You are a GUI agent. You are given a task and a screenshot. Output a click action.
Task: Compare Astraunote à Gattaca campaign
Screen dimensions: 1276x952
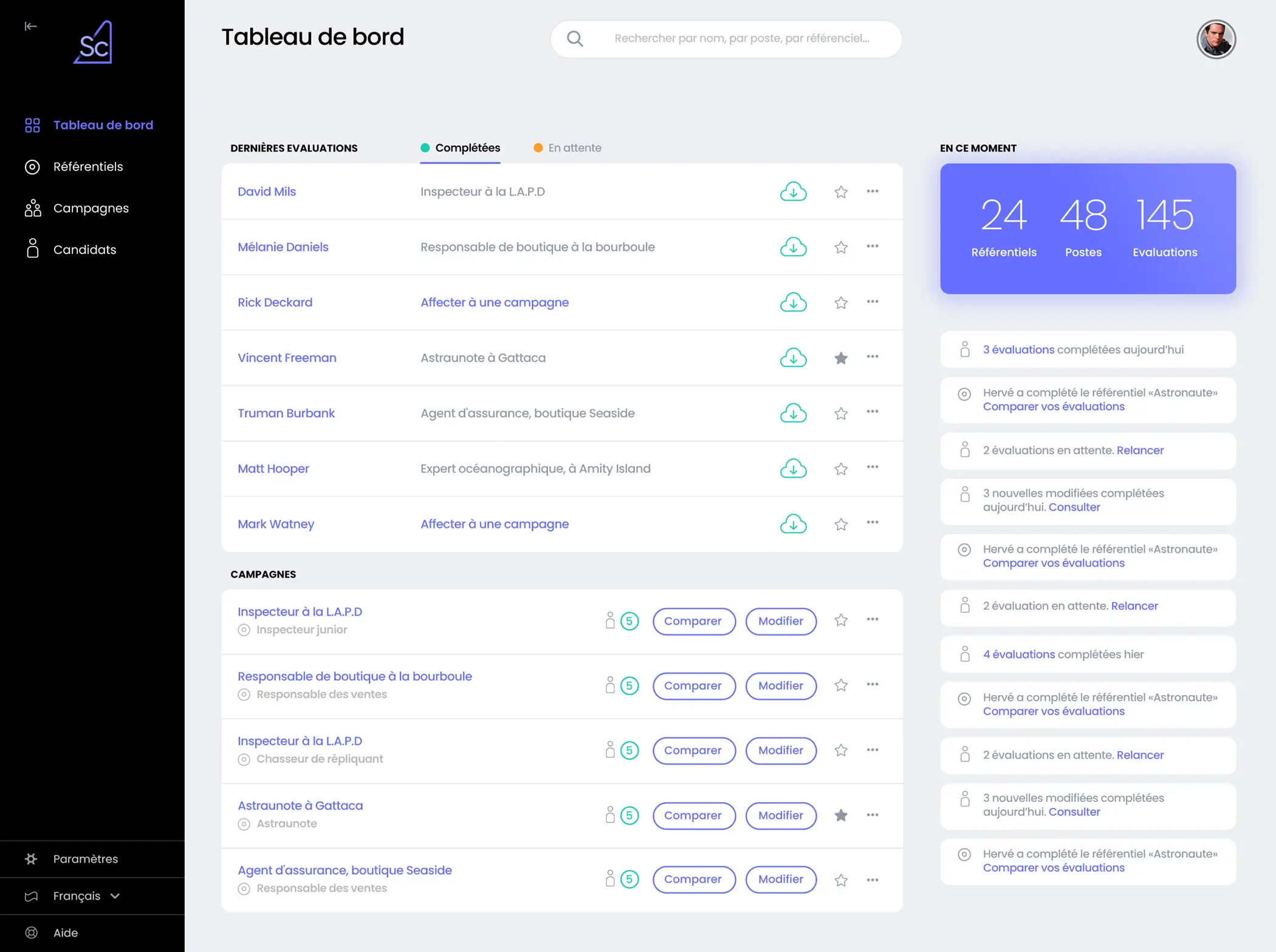pyautogui.click(x=694, y=815)
